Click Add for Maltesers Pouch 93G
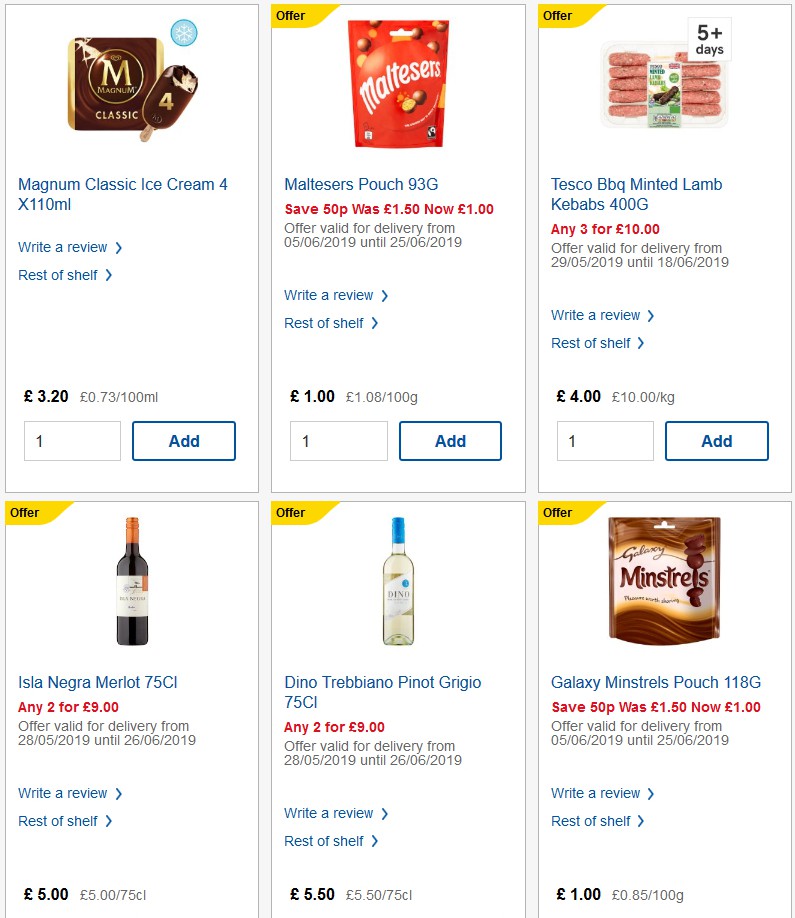 (x=450, y=441)
